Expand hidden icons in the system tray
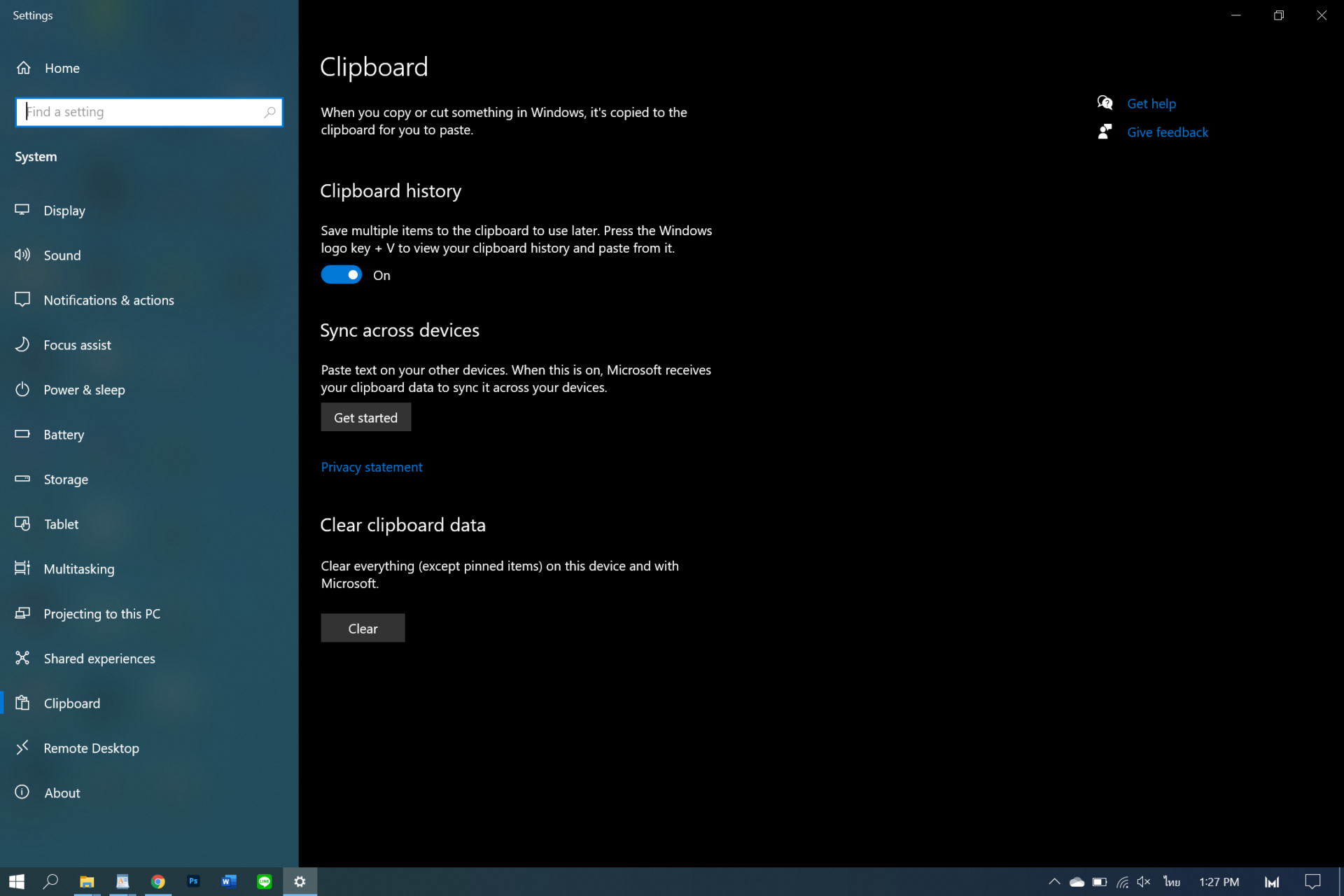Screen dimensions: 1344x896 [x=1053, y=881]
